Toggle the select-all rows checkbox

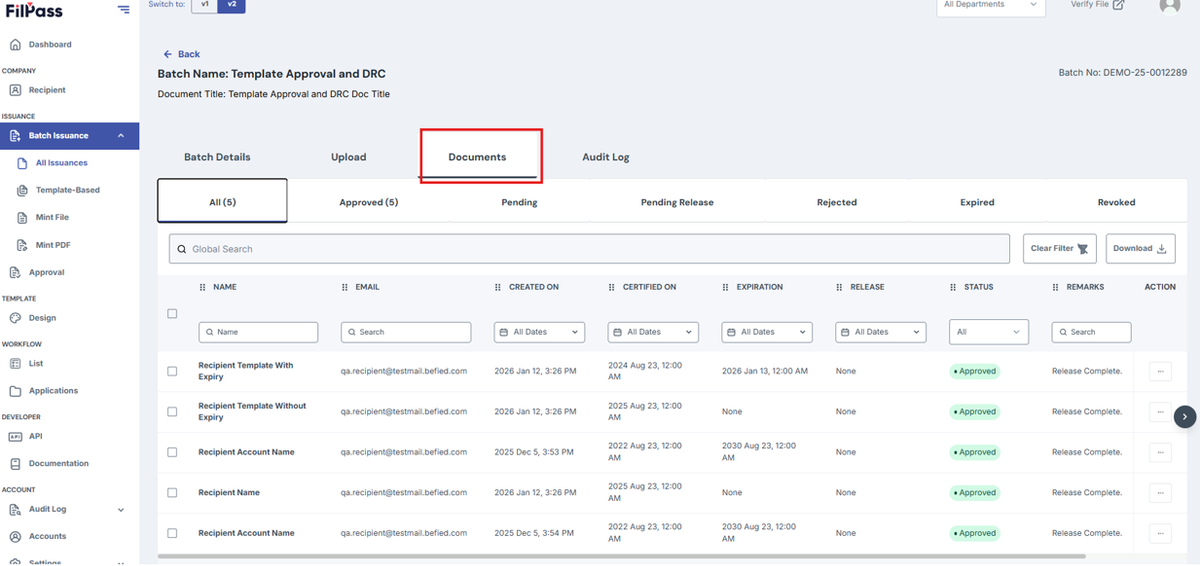click(x=172, y=314)
